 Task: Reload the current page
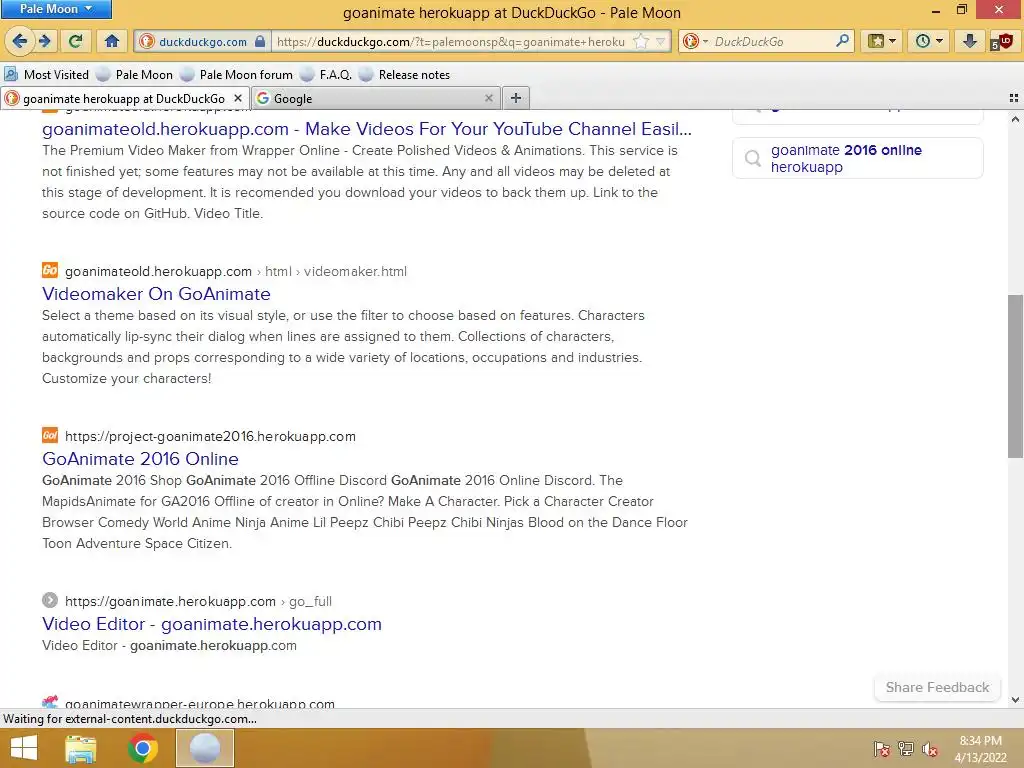pos(76,41)
